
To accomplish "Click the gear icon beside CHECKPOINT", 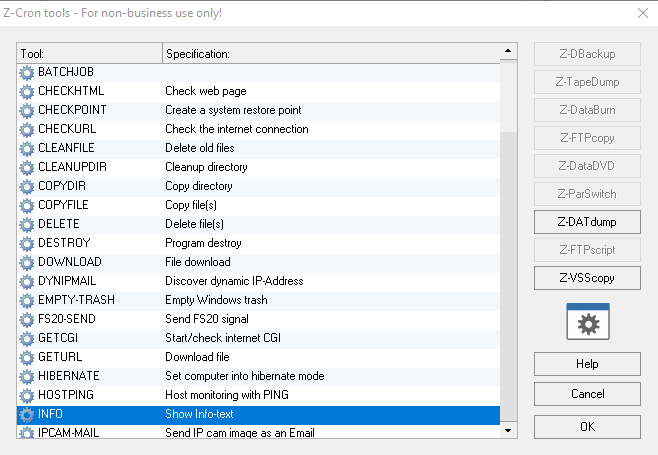I will pos(26,110).
